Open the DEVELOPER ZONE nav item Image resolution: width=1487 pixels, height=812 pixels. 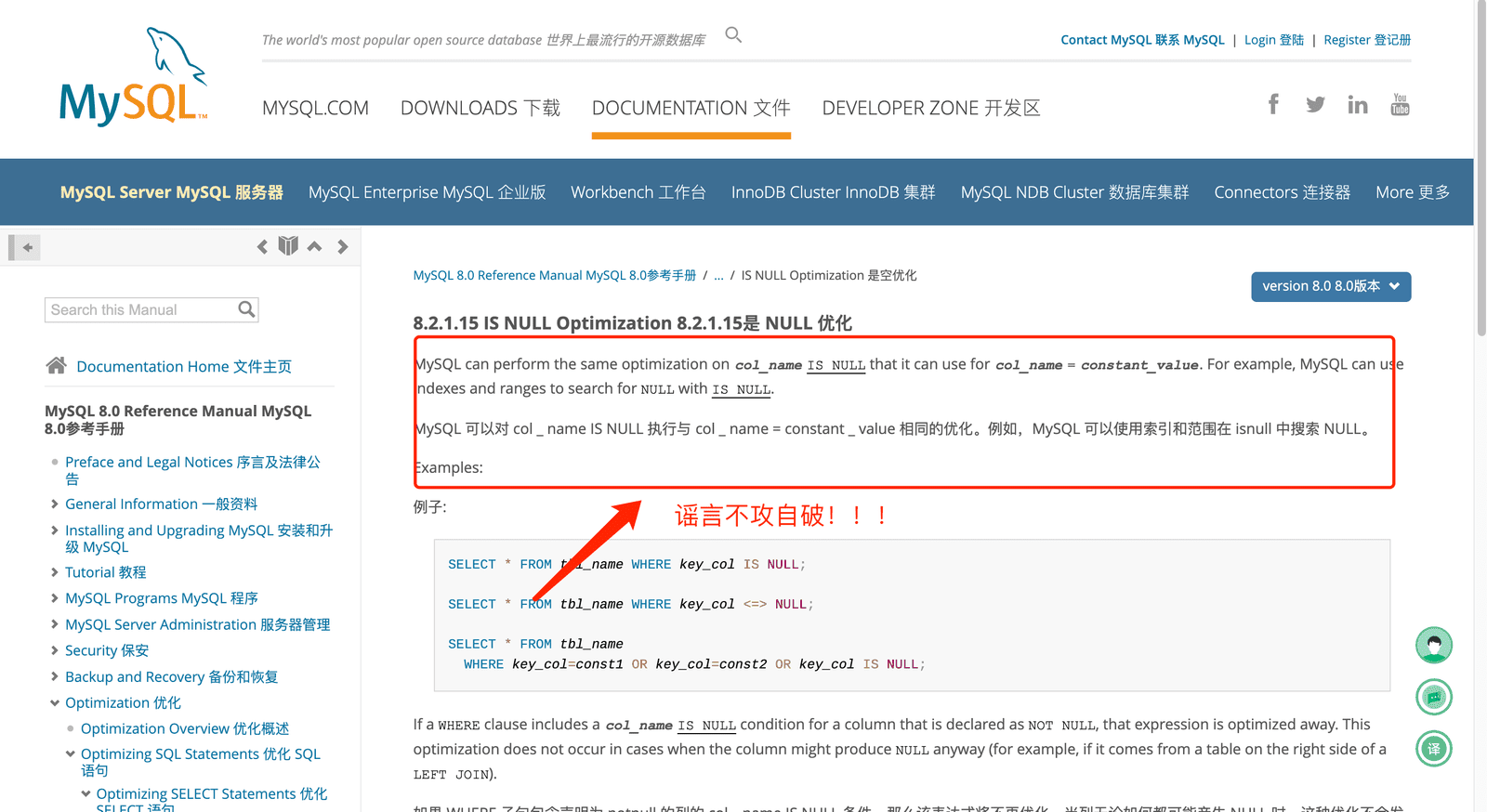click(x=931, y=108)
